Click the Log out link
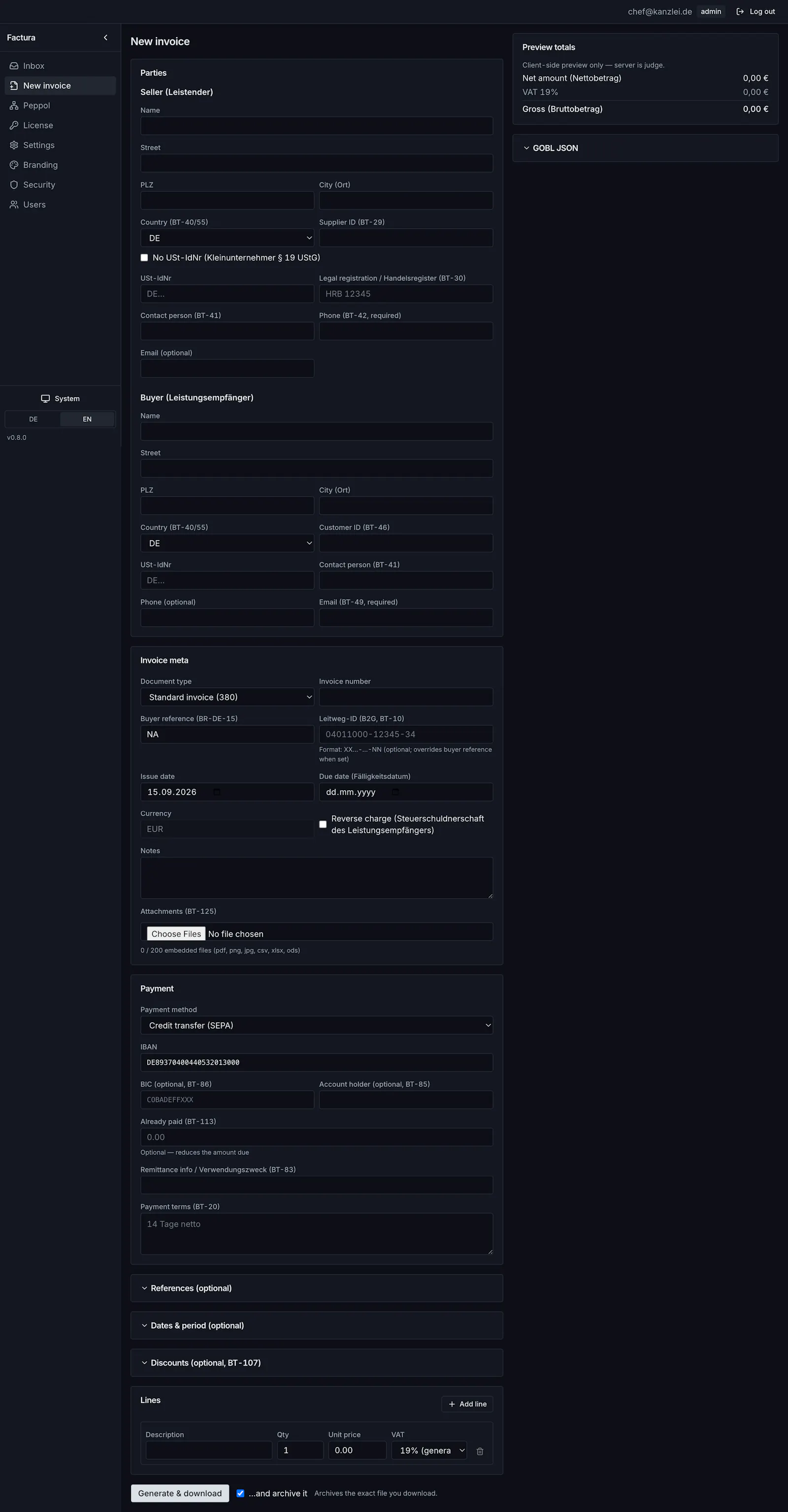This screenshot has width=788, height=1512. pyautogui.click(x=755, y=12)
